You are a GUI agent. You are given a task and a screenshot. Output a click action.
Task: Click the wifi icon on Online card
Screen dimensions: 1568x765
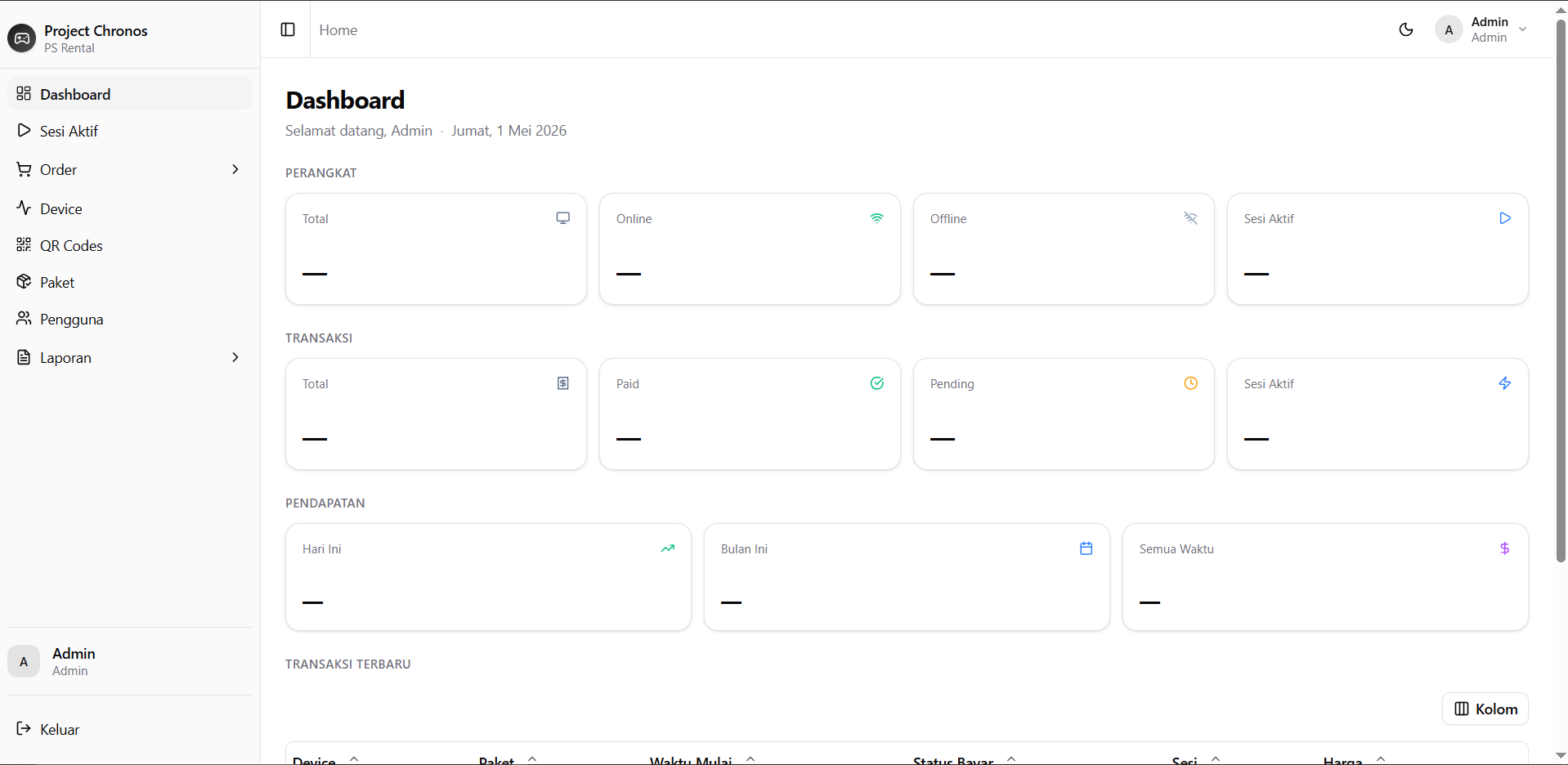(x=877, y=218)
